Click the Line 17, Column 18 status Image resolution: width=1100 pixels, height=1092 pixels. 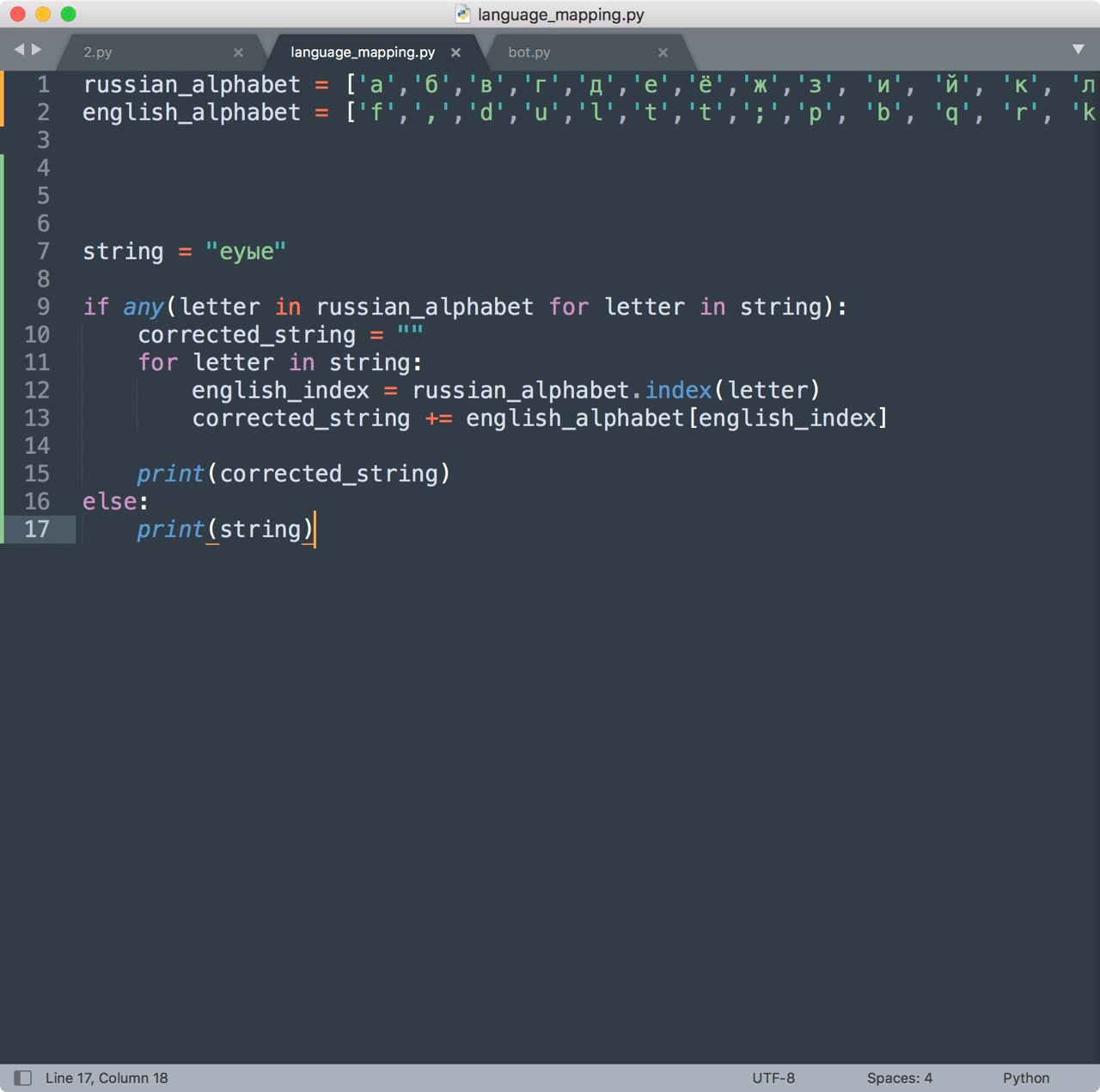[x=107, y=1077]
